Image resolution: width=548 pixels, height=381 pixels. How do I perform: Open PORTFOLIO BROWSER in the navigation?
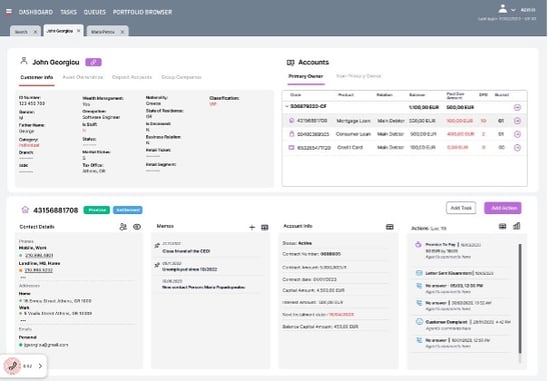142,12
